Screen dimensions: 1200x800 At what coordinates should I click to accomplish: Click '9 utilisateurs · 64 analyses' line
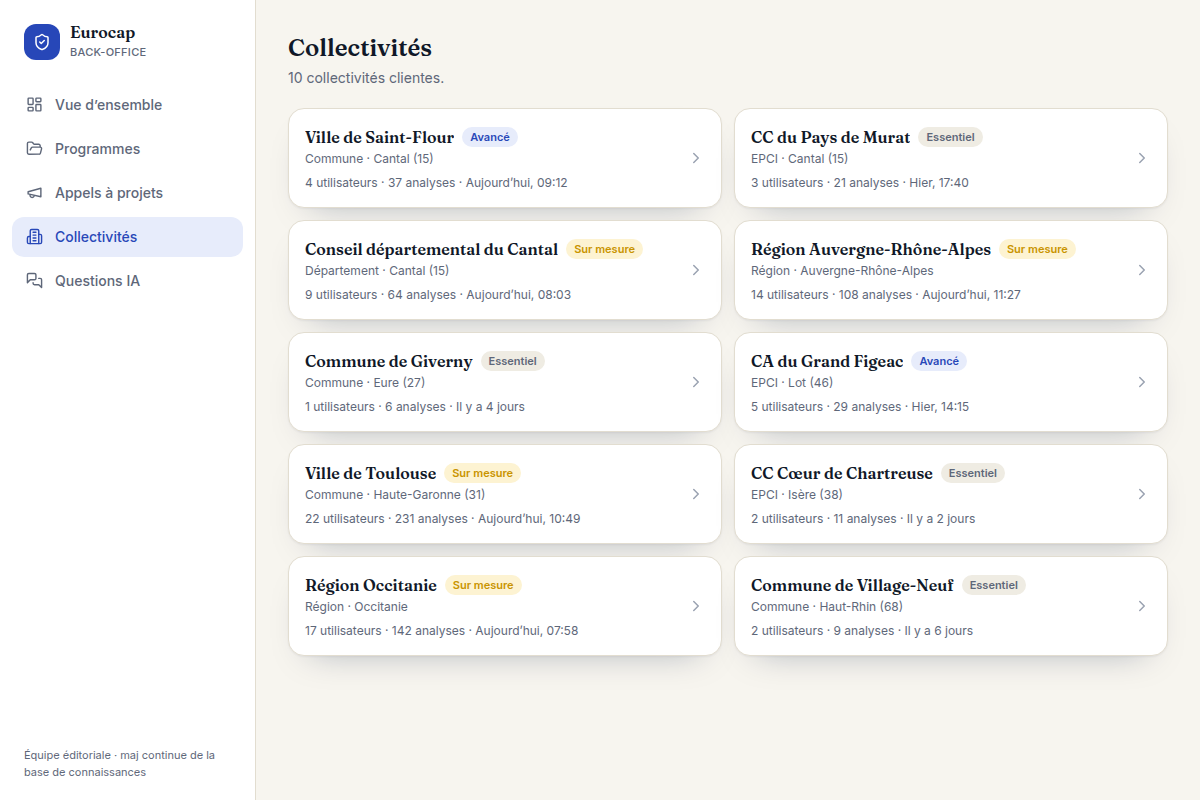click(438, 295)
